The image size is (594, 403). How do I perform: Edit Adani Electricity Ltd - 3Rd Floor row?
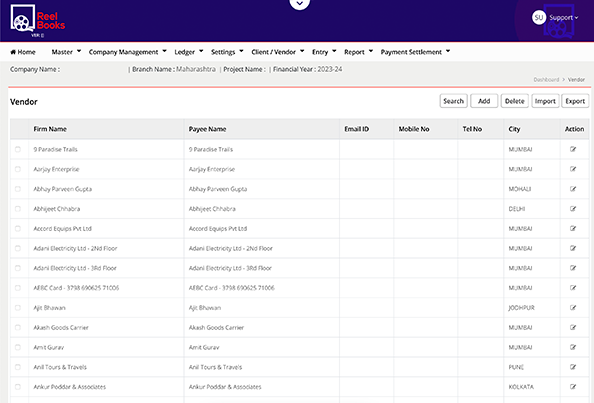pos(573,268)
